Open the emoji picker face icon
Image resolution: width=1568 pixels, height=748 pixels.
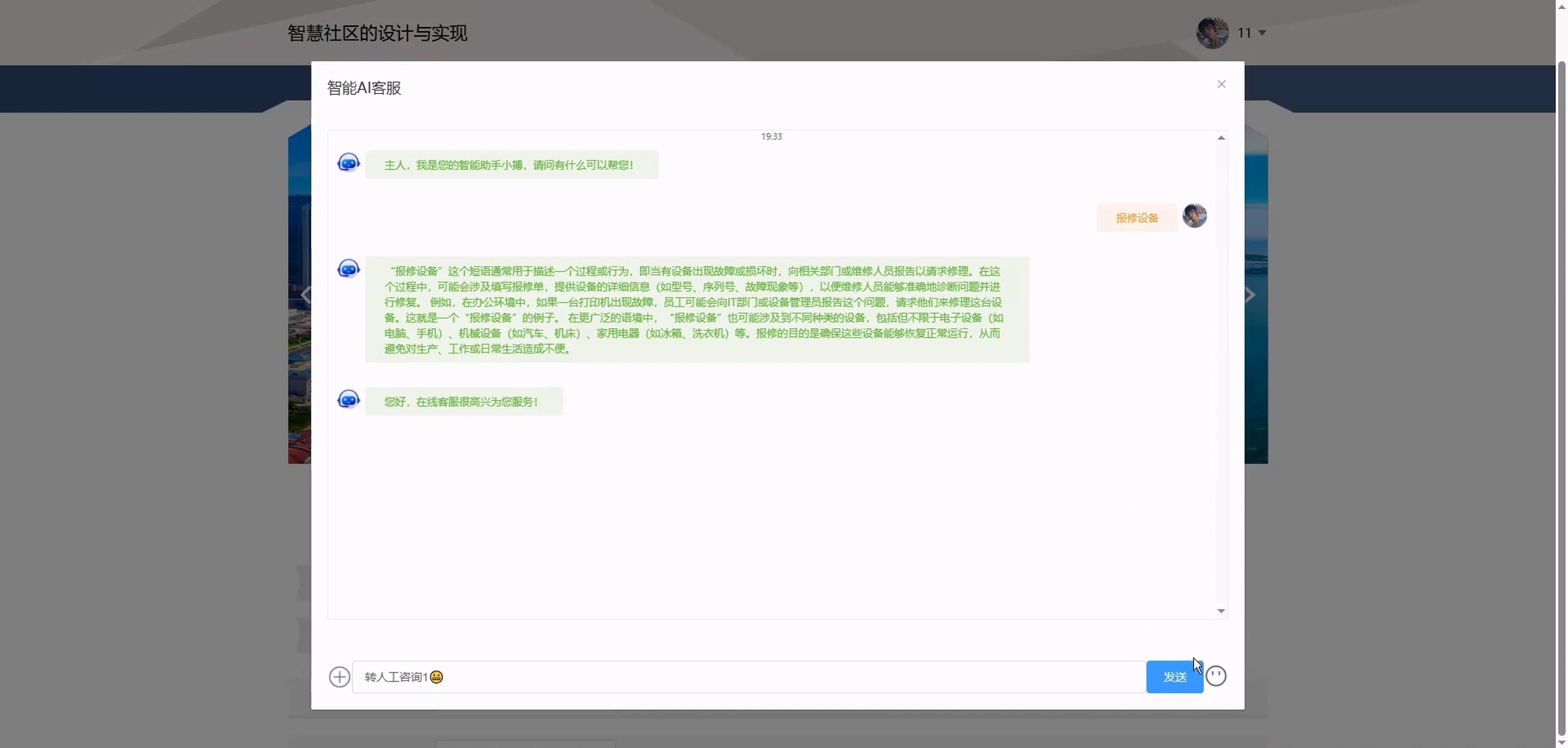(1215, 676)
